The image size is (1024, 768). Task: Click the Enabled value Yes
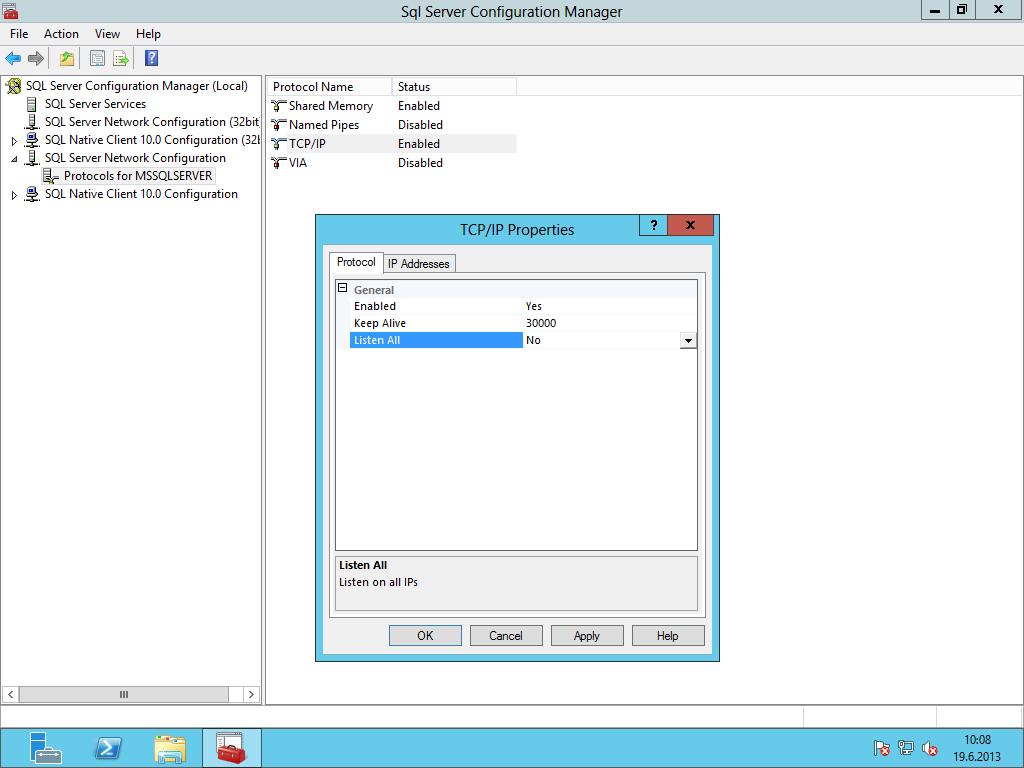point(534,306)
